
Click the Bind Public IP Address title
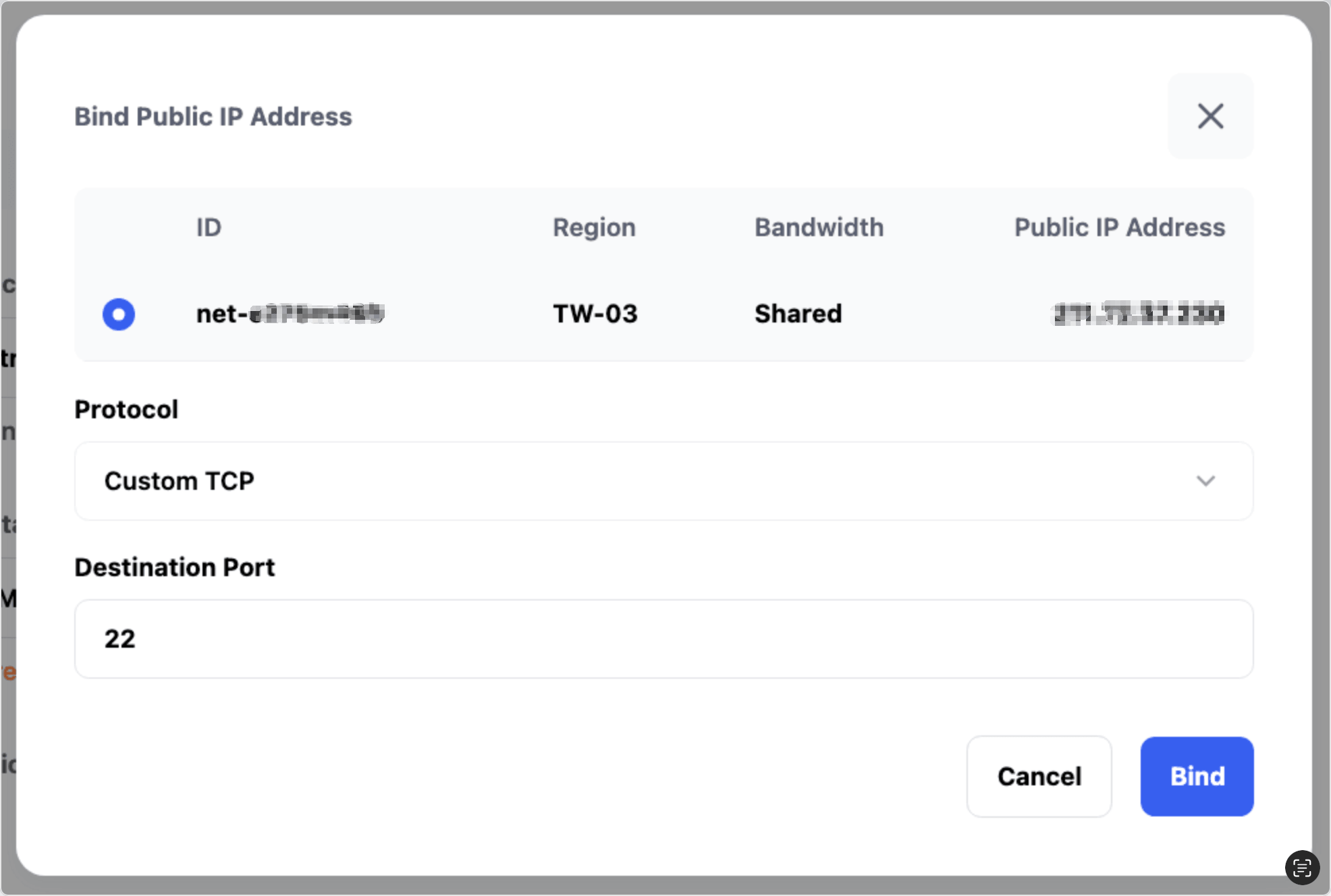tap(213, 117)
